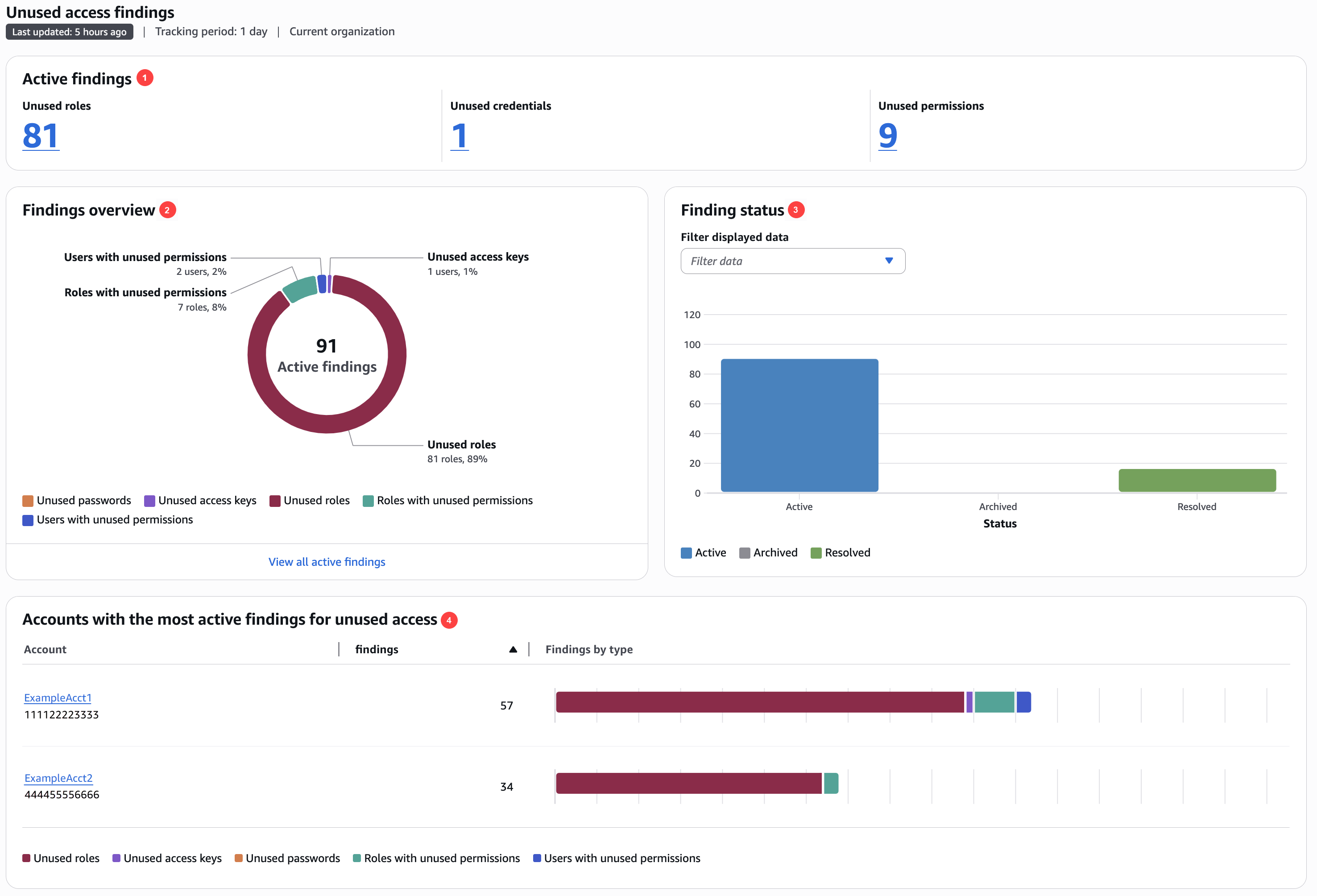Click badge 4 beside accounts heading
Screen dimensions: 1317x896
(x=448, y=620)
